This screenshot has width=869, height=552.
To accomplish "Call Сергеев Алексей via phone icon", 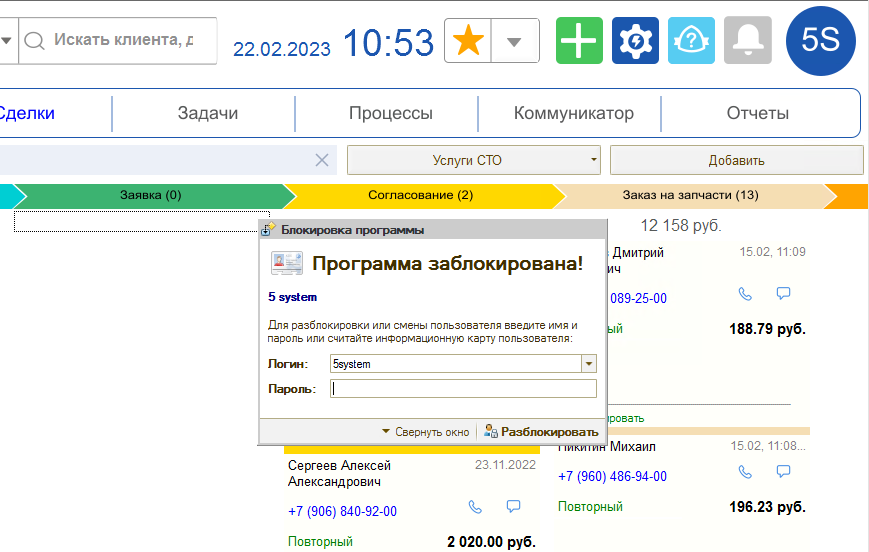I will (x=475, y=507).
